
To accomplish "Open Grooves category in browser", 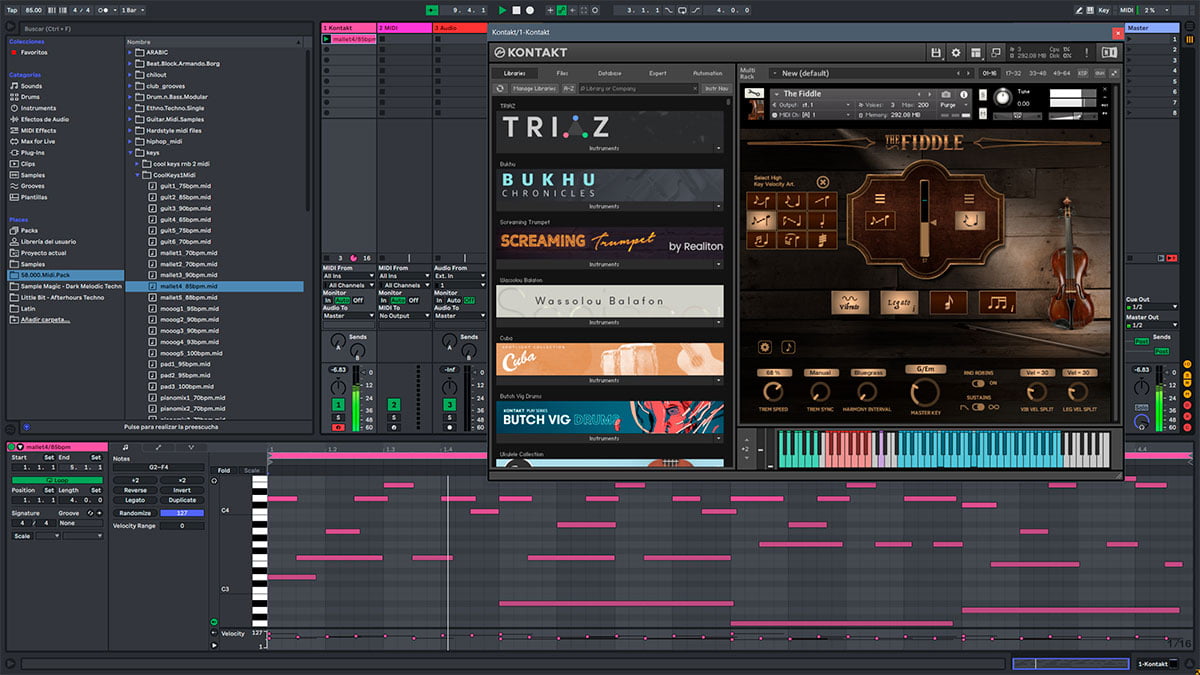I will pyautogui.click(x=28, y=186).
